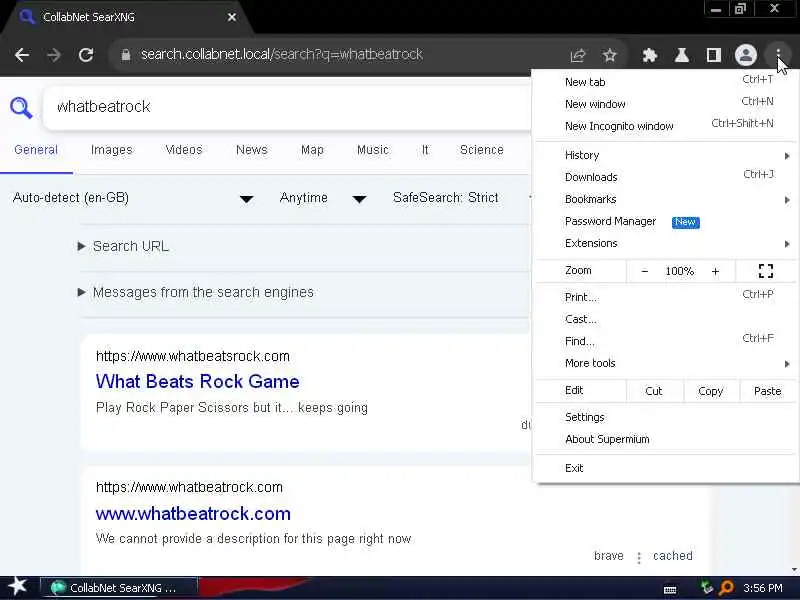
Task: Decrease zoom with the minus button
Action: click(644, 271)
